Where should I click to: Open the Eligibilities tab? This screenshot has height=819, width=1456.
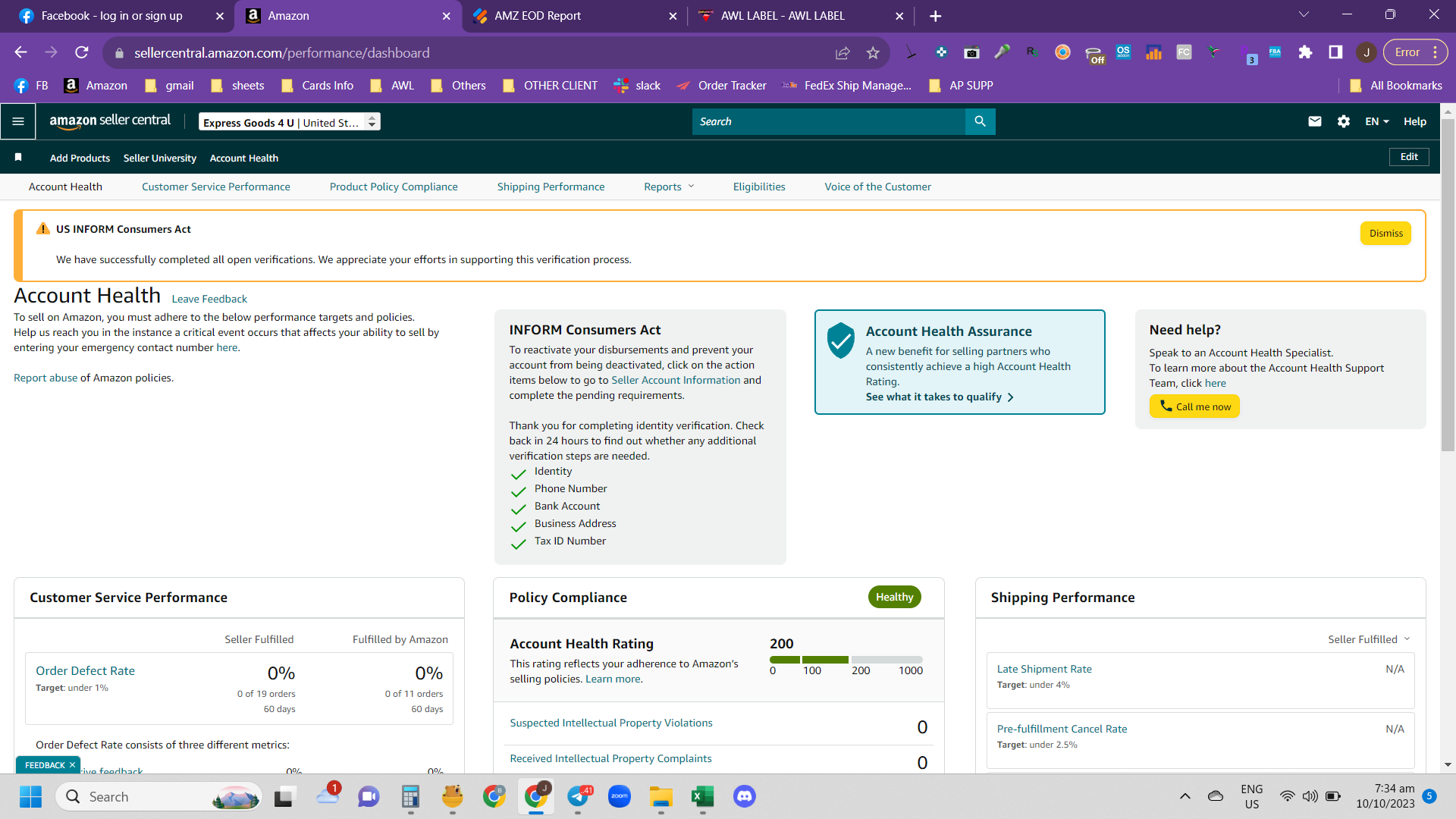759,187
